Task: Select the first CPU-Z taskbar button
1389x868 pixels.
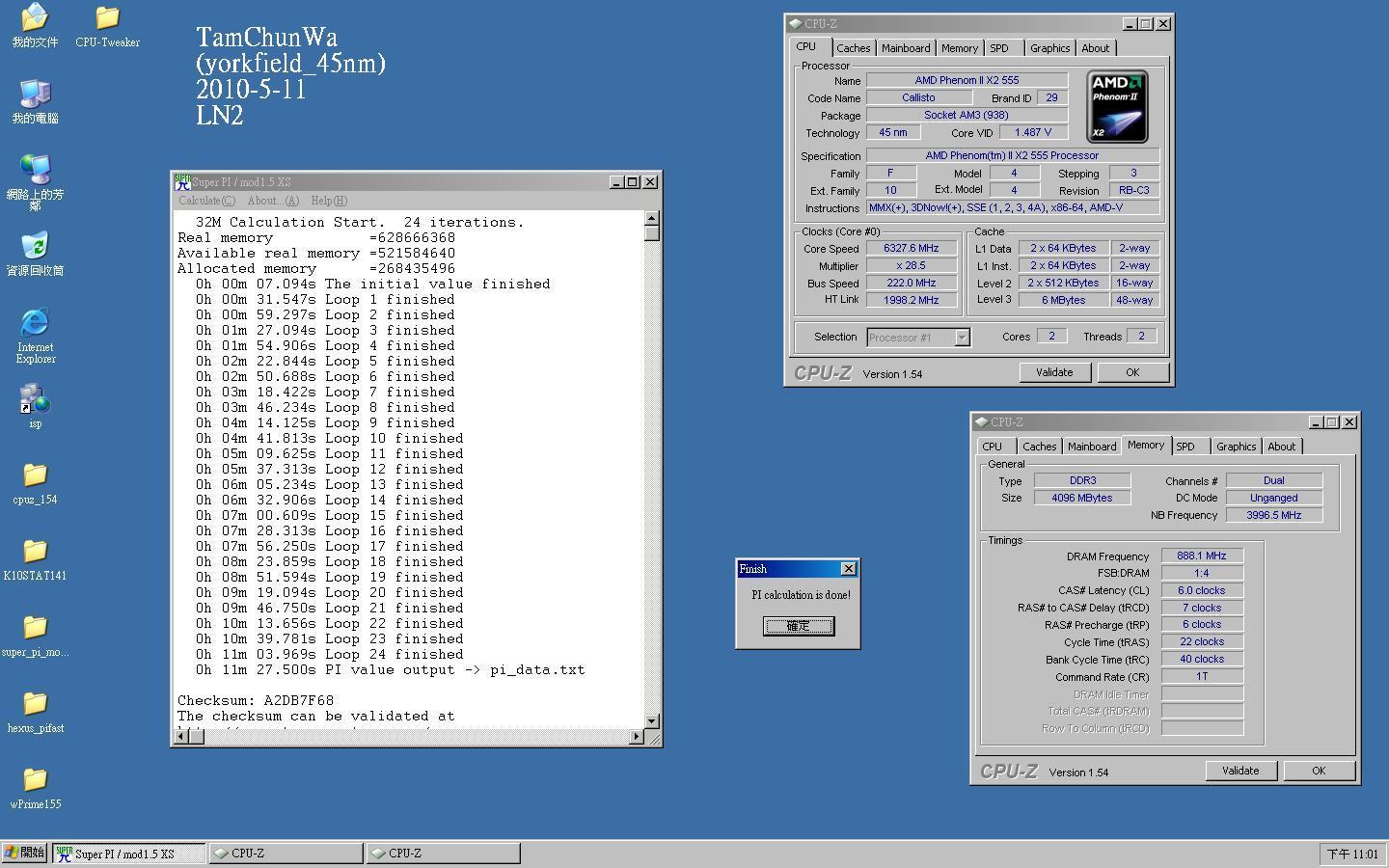Action: point(286,854)
